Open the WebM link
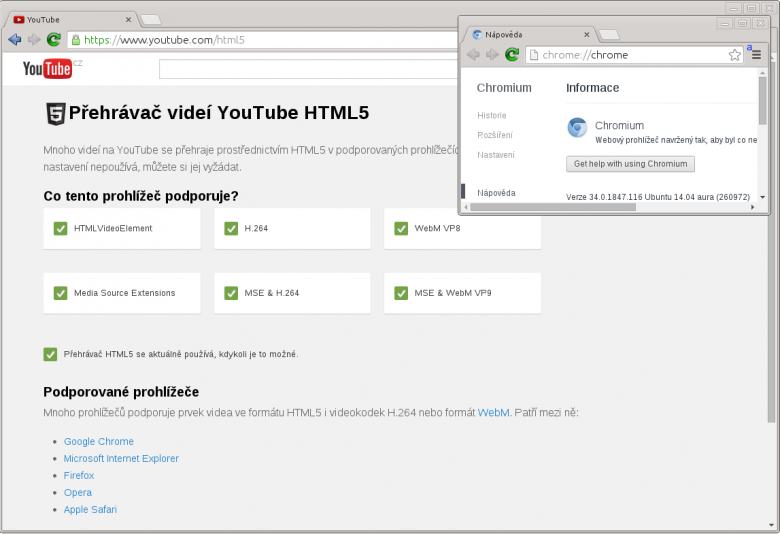The image size is (780, 534). 493,413
